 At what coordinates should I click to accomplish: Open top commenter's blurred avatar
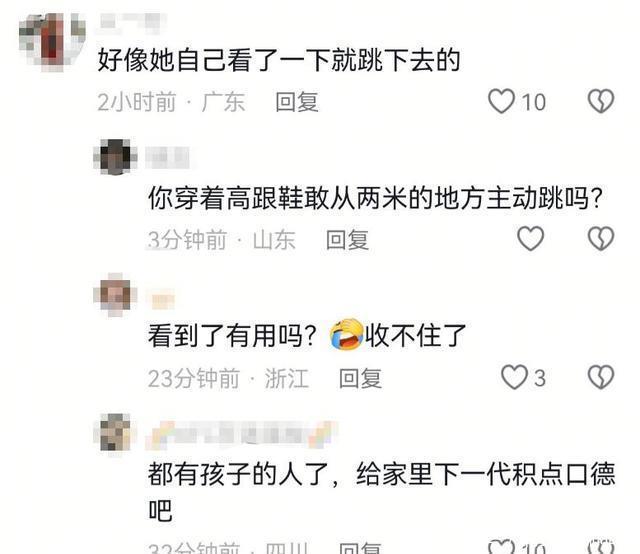(x=52, y=42)
